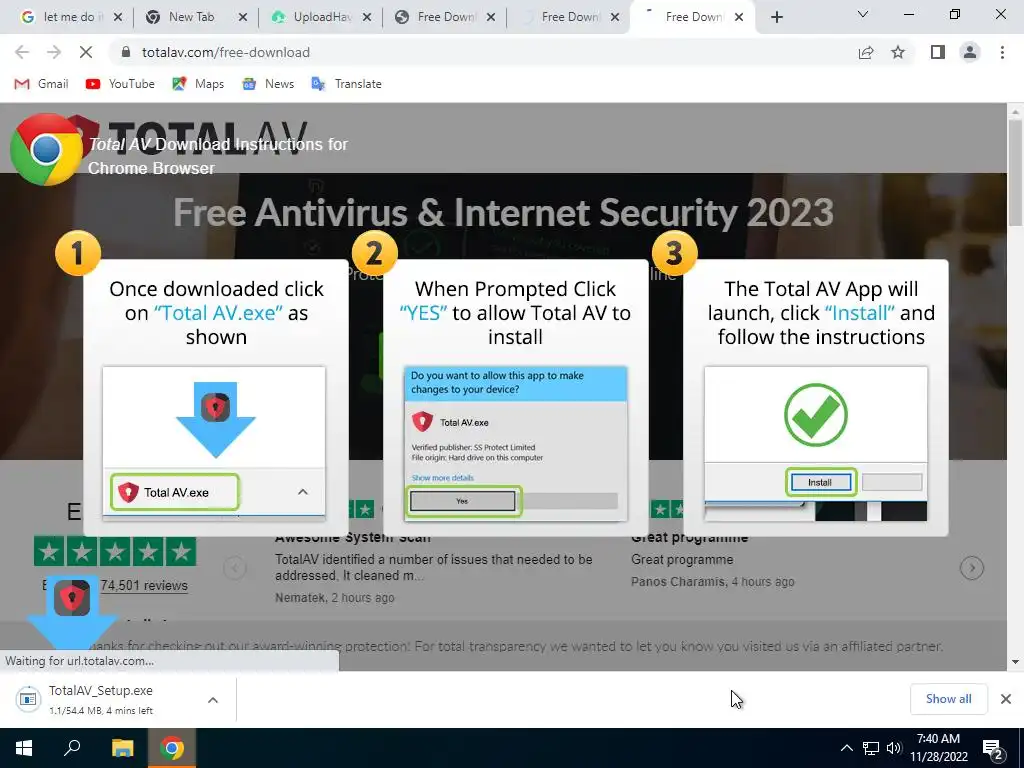
Task: View site security lock info
Action: (126, 52)
